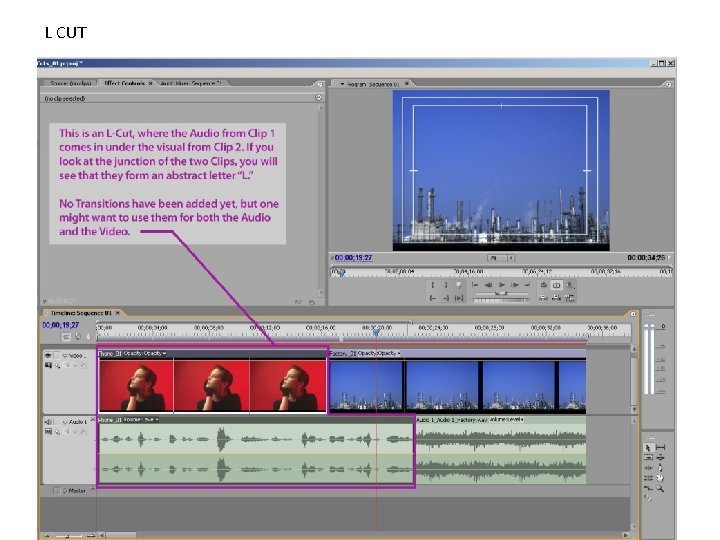Set Encore chapter marker in timeline
Image resolution: width=720 pixels, height=540 pixels.
click(78, 337)
